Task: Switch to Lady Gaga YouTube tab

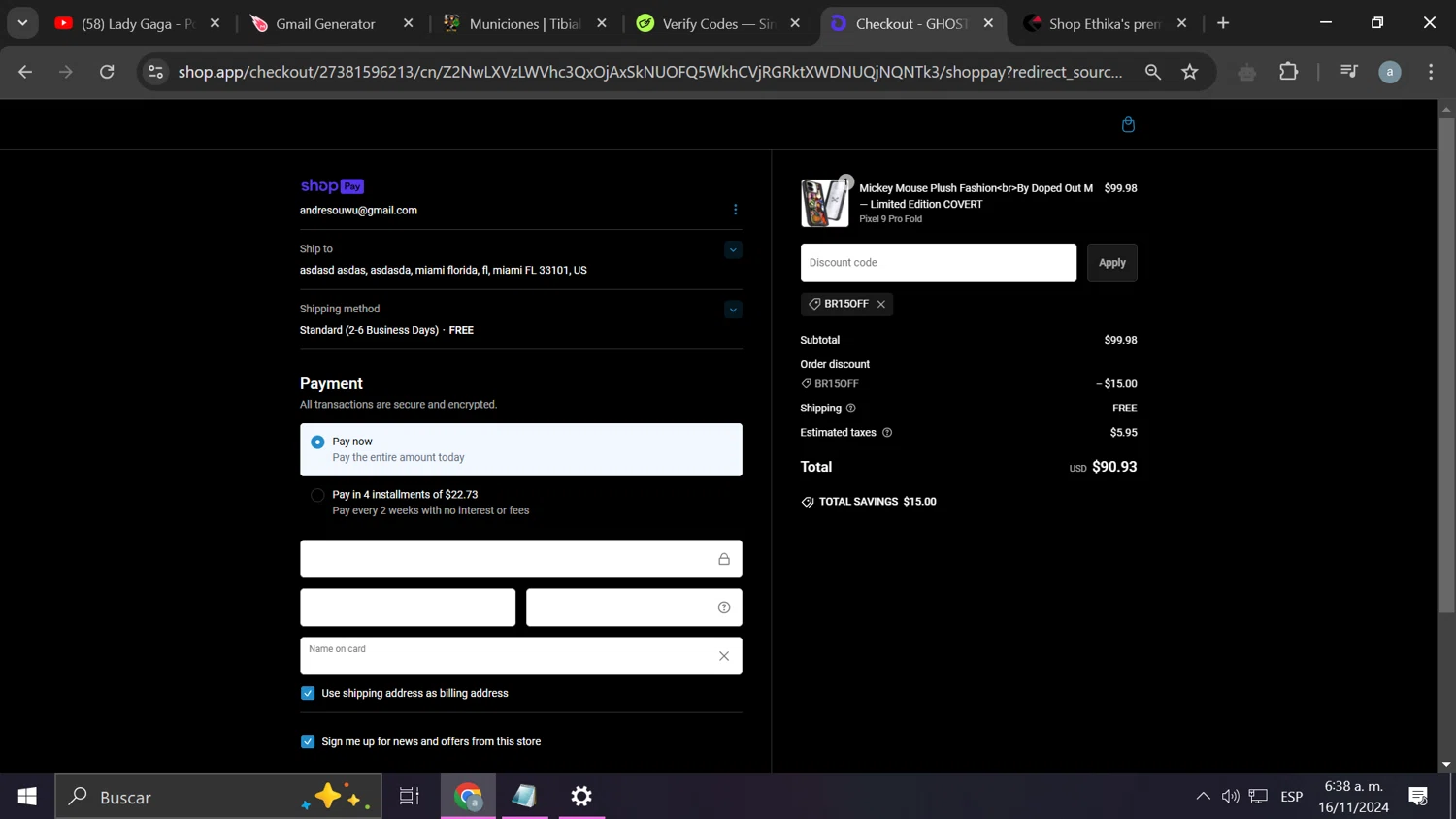Action: (138, 23)
